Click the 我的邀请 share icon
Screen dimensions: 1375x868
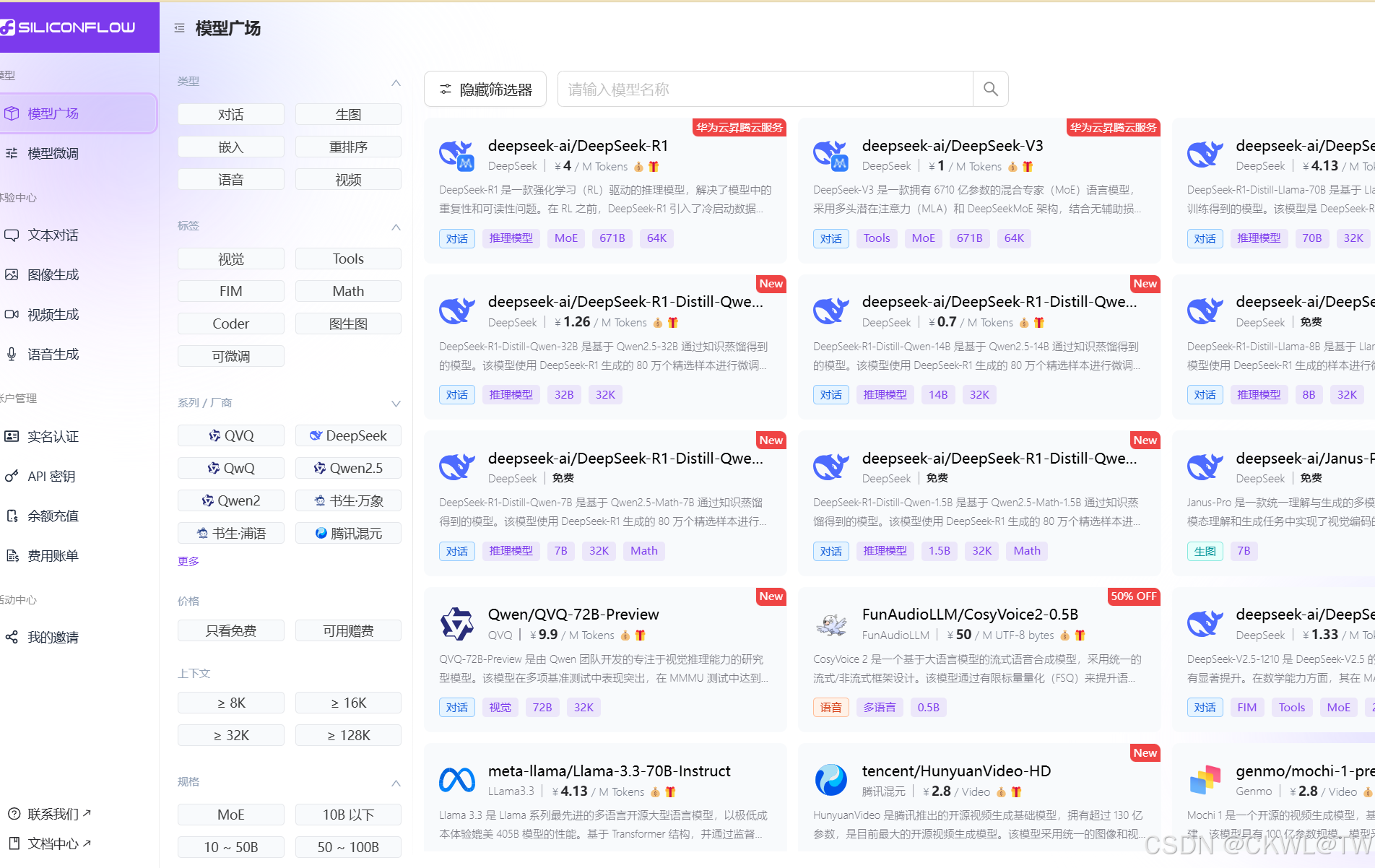tap(12, 637)
